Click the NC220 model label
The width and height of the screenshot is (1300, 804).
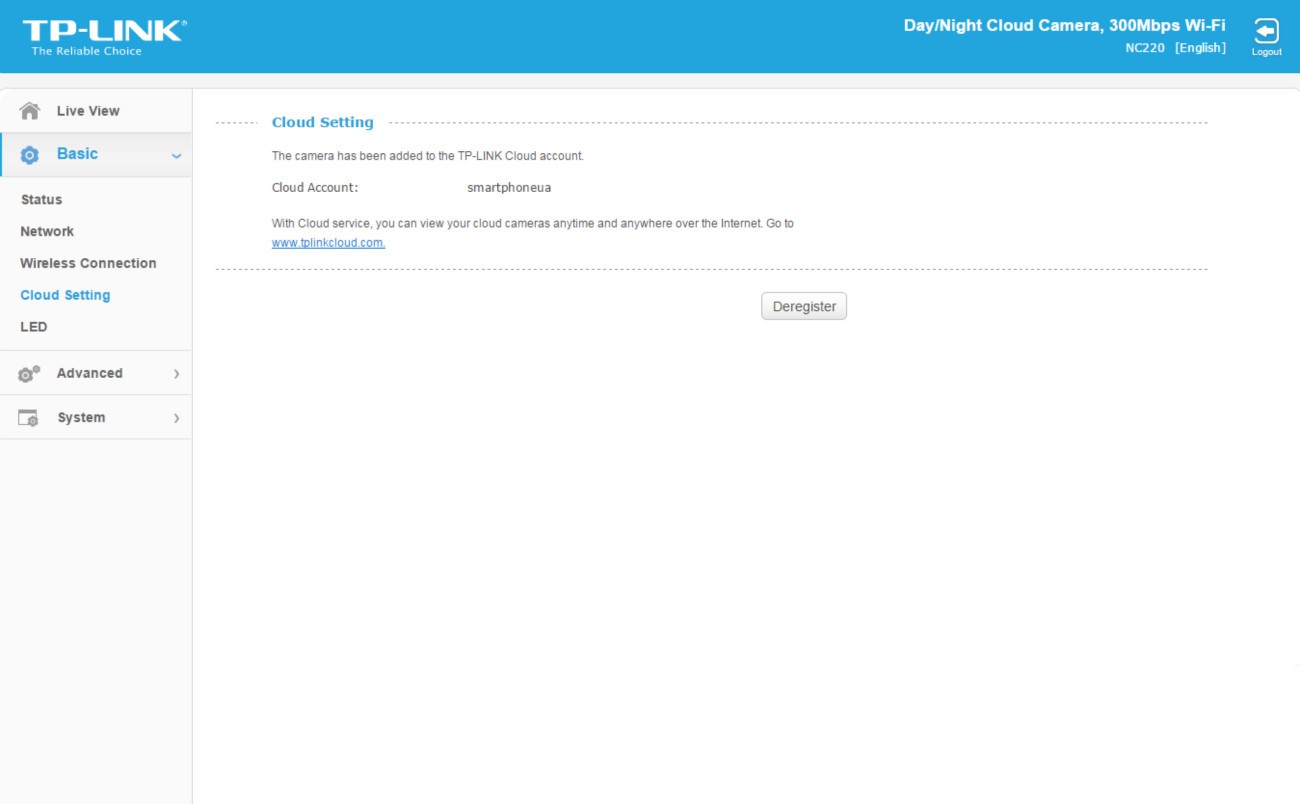click(1144, 48)
